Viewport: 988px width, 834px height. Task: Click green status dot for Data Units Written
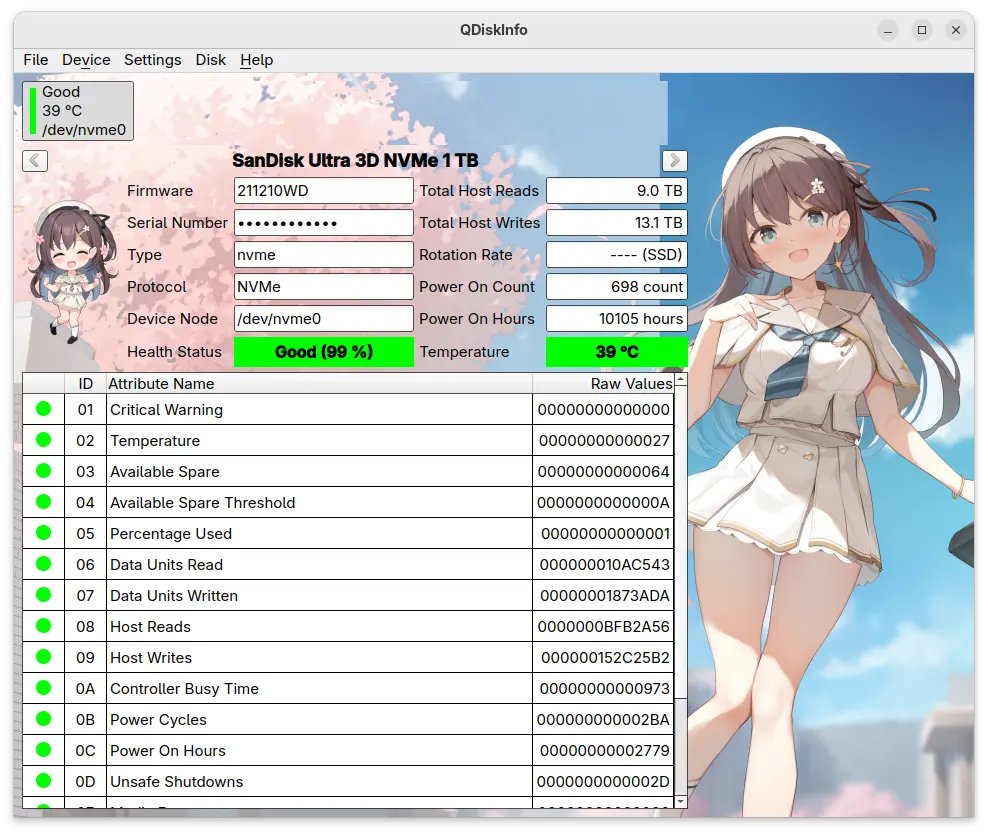(x=43, y=595)
